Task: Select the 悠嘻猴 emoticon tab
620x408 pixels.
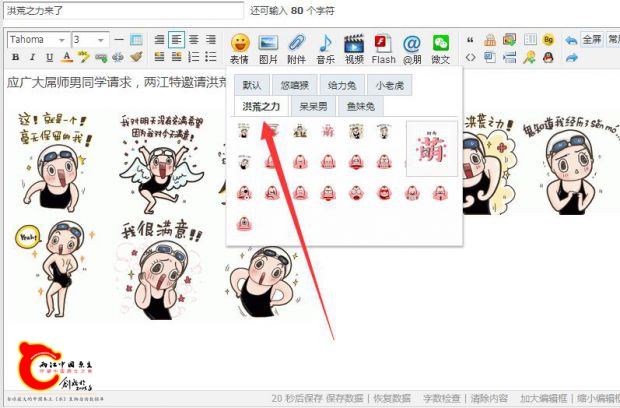Action: pos(295,85)
